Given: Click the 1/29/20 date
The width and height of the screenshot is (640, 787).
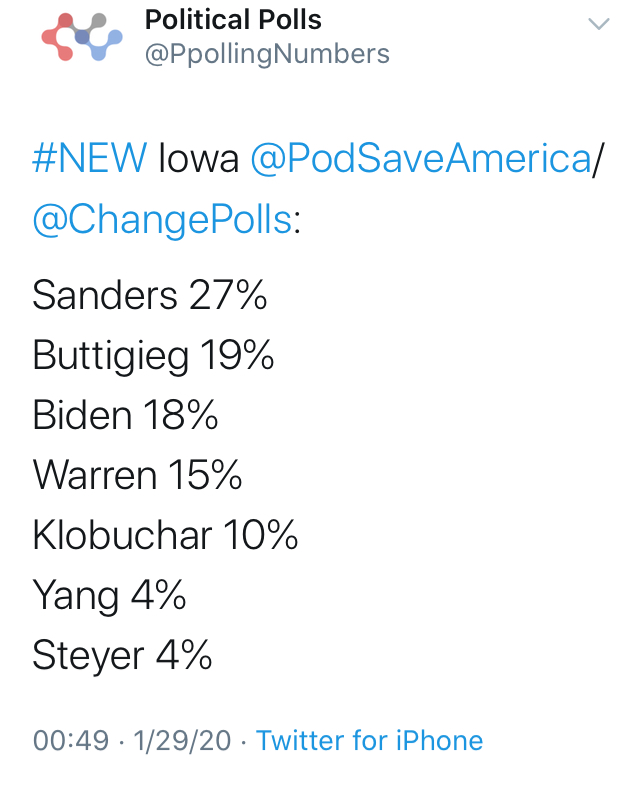Looking at the screenshot, I should point(182,740).
